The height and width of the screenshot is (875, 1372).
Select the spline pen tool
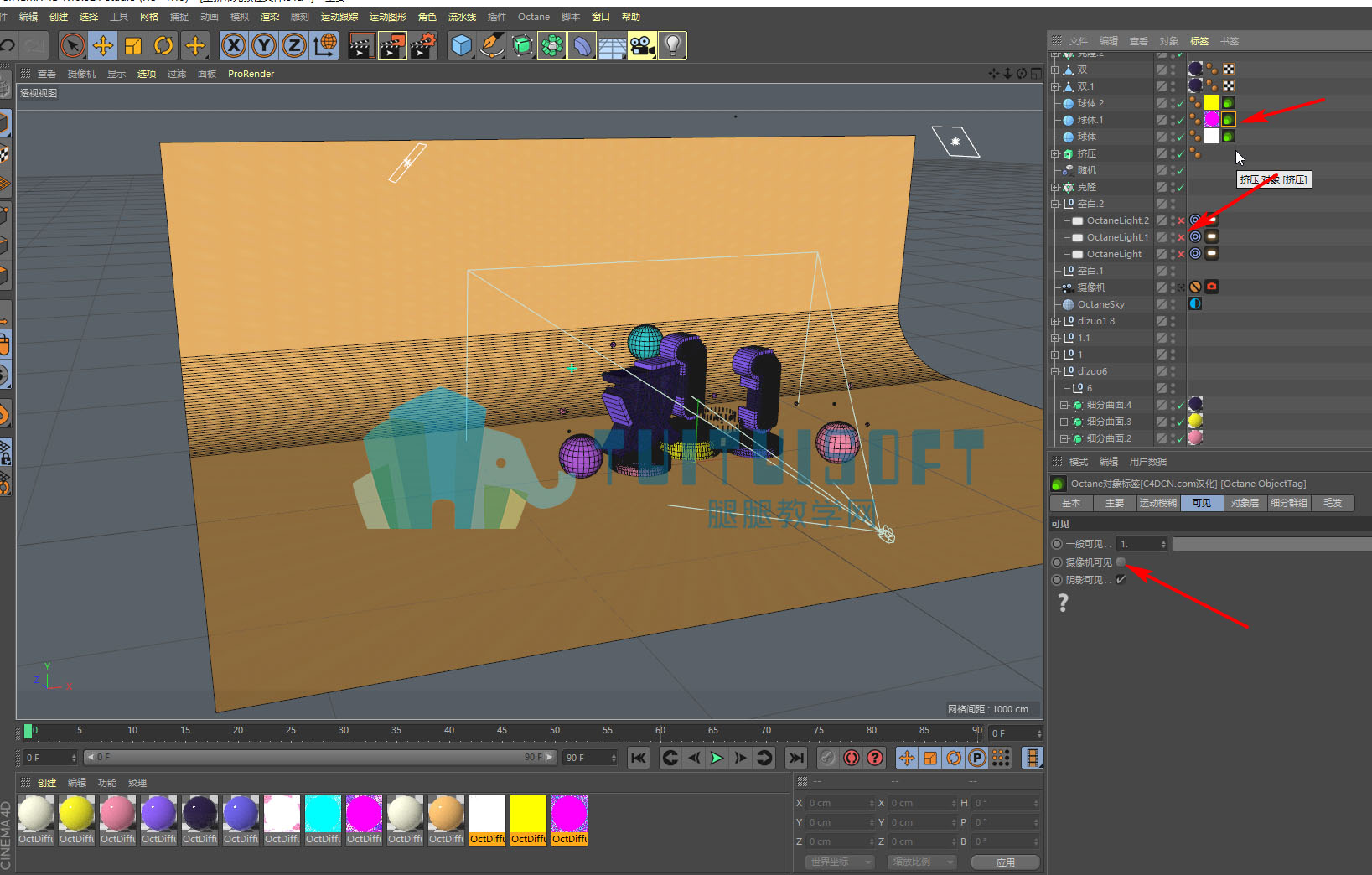pyautogui.click(x=491, y=45)
